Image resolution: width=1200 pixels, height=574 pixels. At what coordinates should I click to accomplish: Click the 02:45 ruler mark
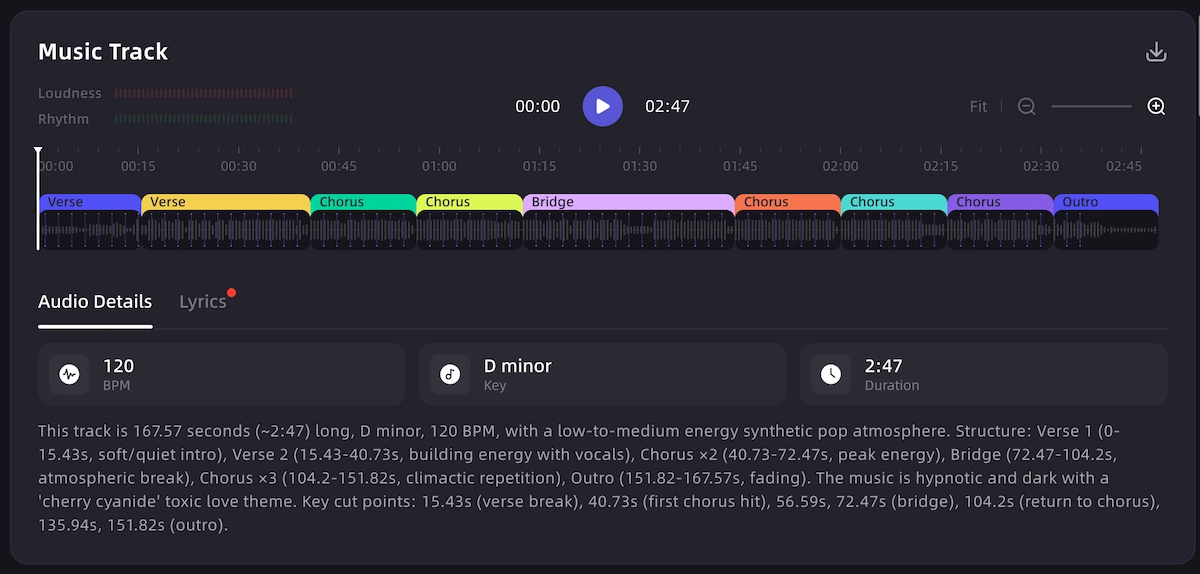tap(1124, 166)
